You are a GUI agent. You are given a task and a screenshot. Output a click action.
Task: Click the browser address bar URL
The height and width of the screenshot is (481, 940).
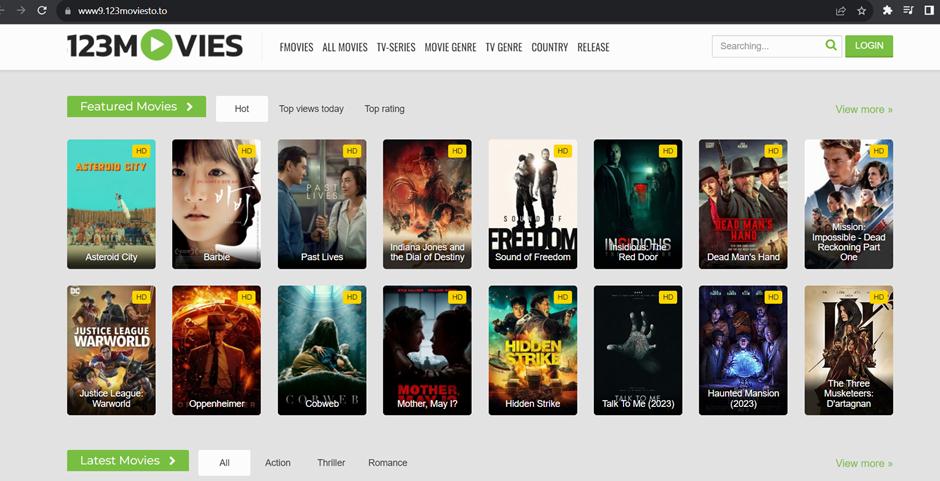pyautogui.click(x=122, y=11)
